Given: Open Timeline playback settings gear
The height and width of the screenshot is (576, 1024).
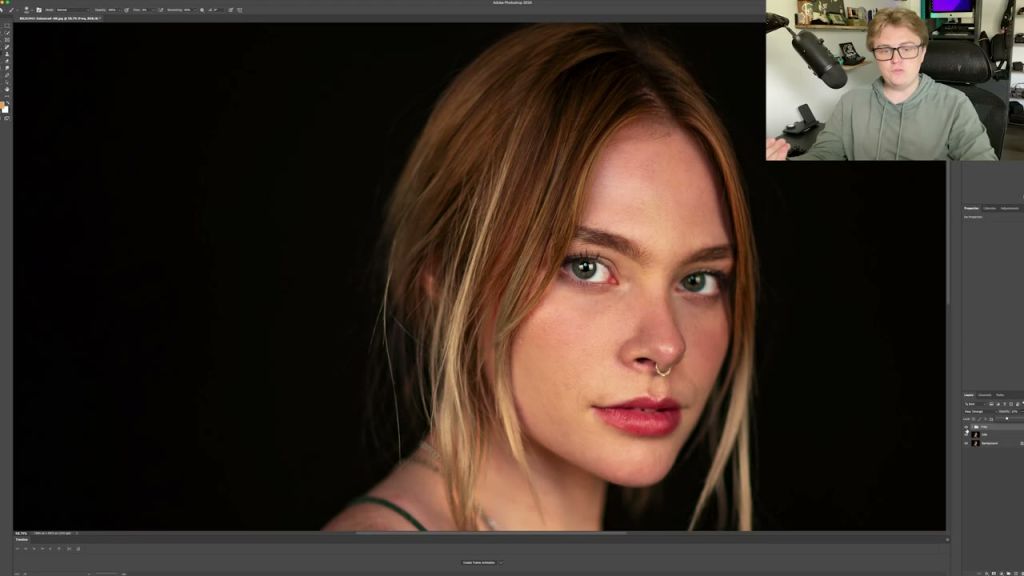Looking at the screenshot, I should (x=59, y=549).
